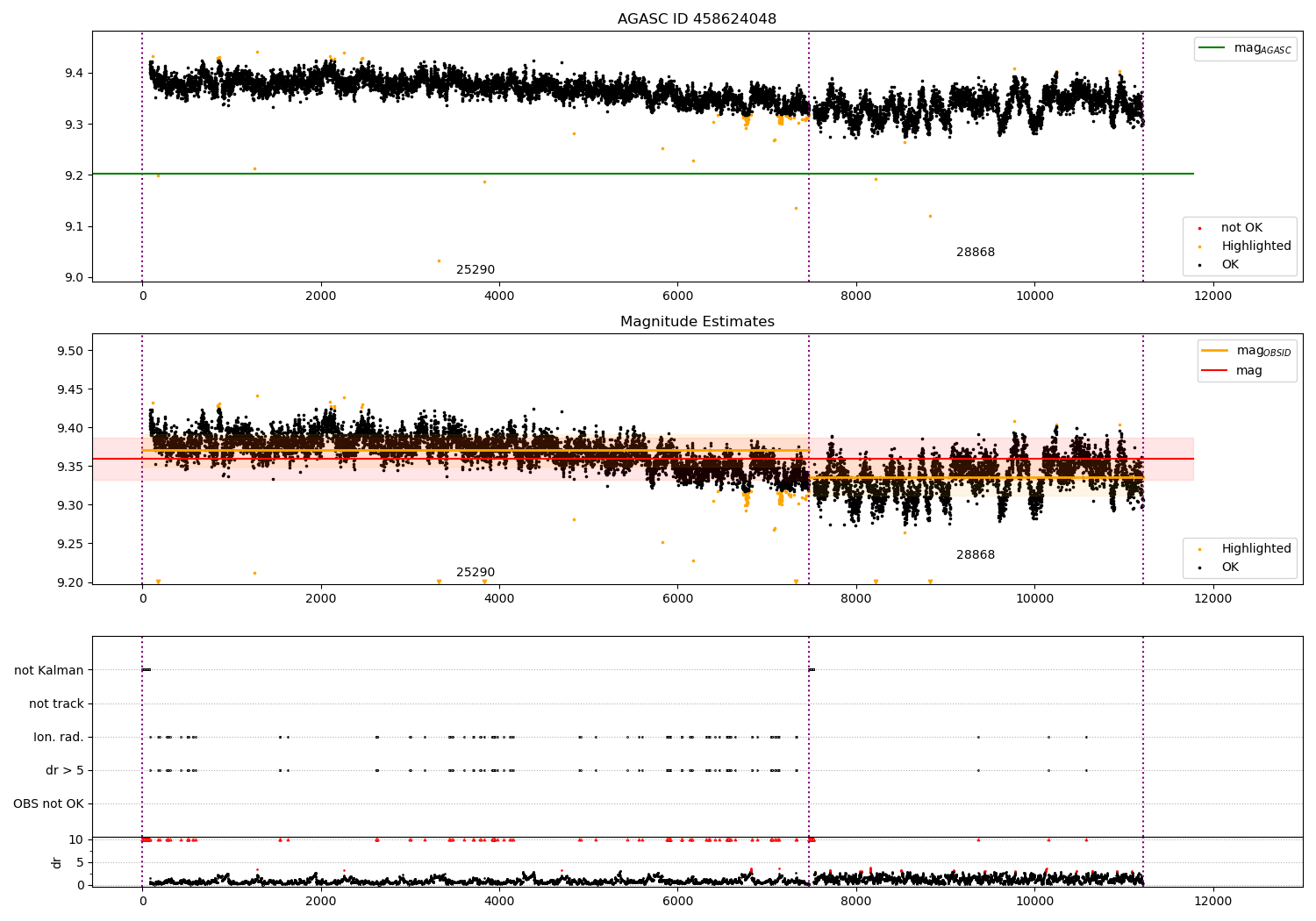Click obsid label 25290 in the AGASC ID plot
Image resolution: width=1316 pixels, height=921 pixels.
[476, 270]
